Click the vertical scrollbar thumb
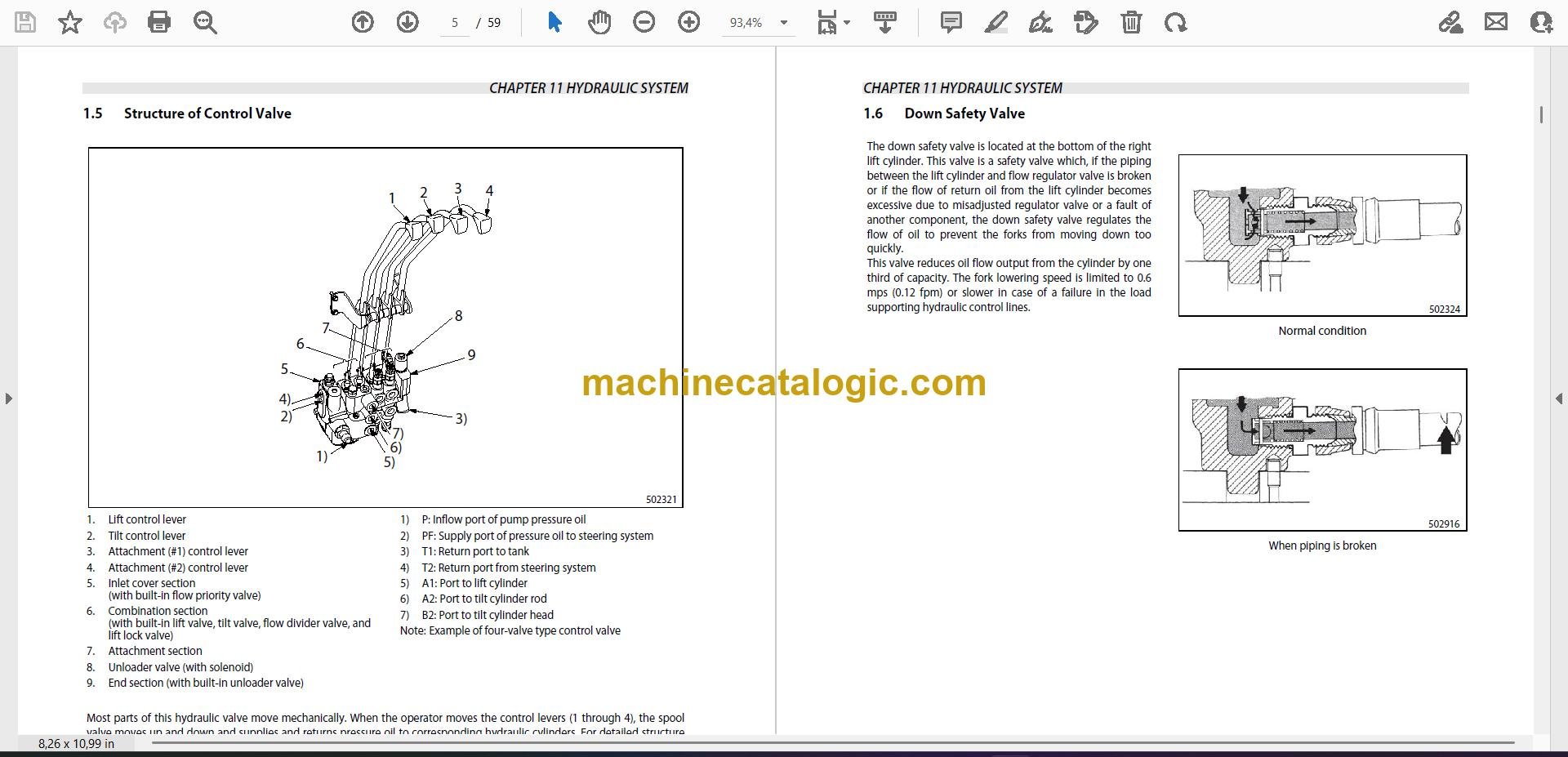The image size is (1568, 757). pyautogui.click(x=1541, y=115)
